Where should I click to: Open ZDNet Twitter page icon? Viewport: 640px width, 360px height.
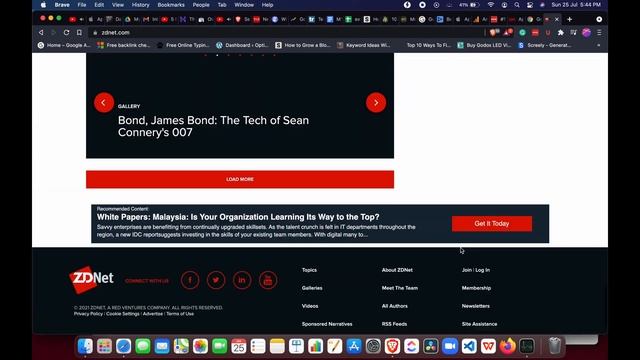coord(216,280)
